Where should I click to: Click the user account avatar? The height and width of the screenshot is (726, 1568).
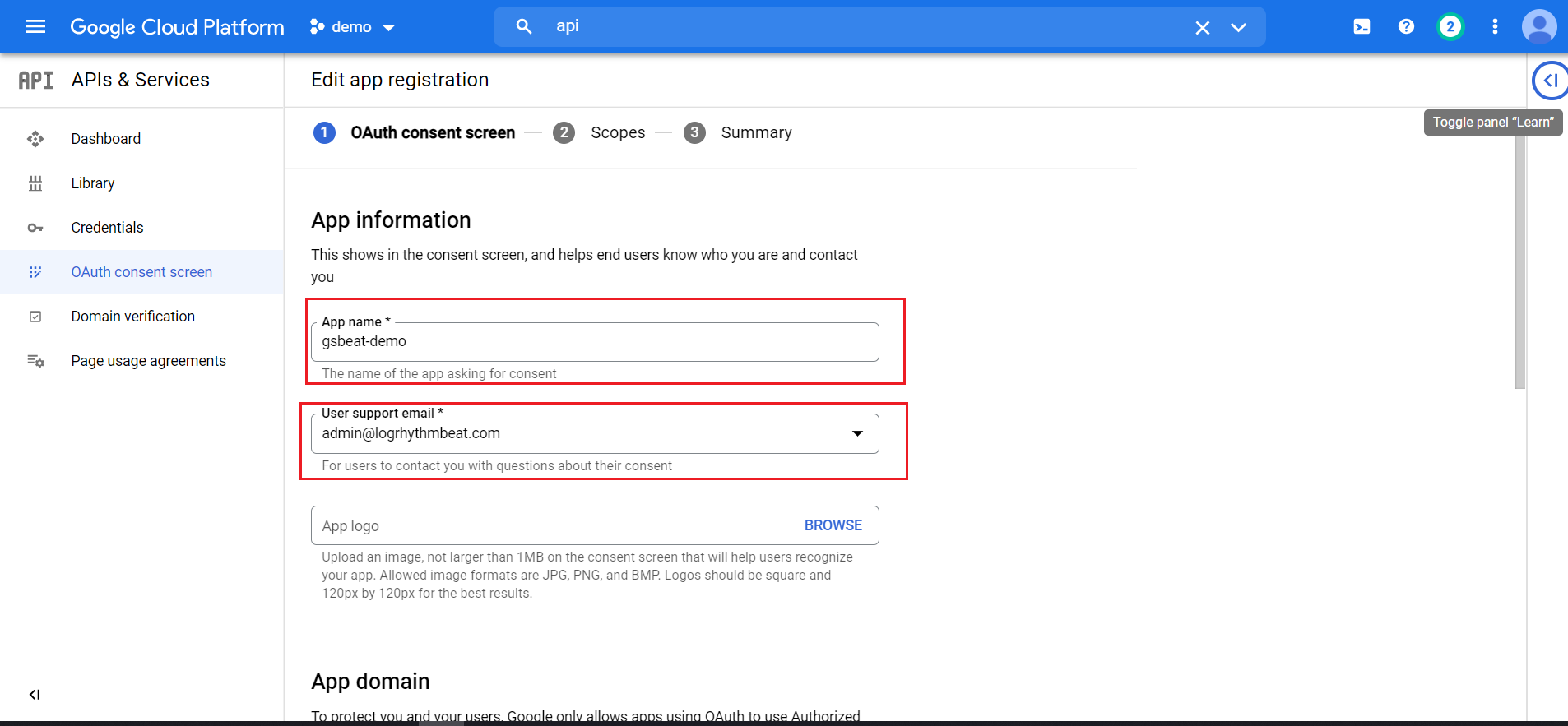[1538, 27]
